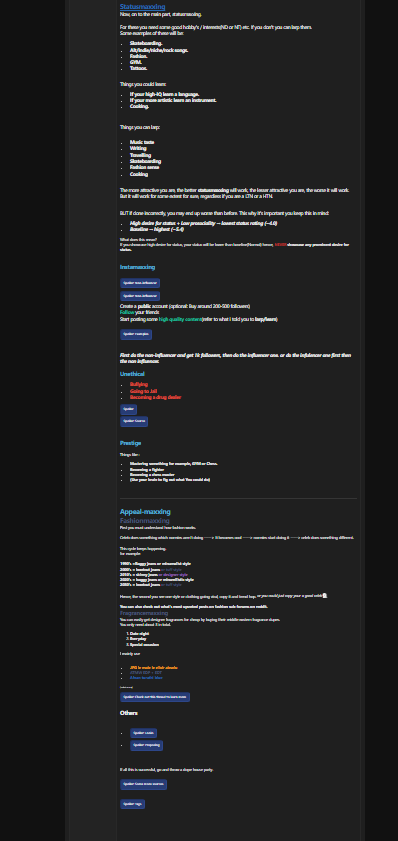398x841 pixels.
Task: Expand the Spoiler: Course button
Action: [134, 422]
